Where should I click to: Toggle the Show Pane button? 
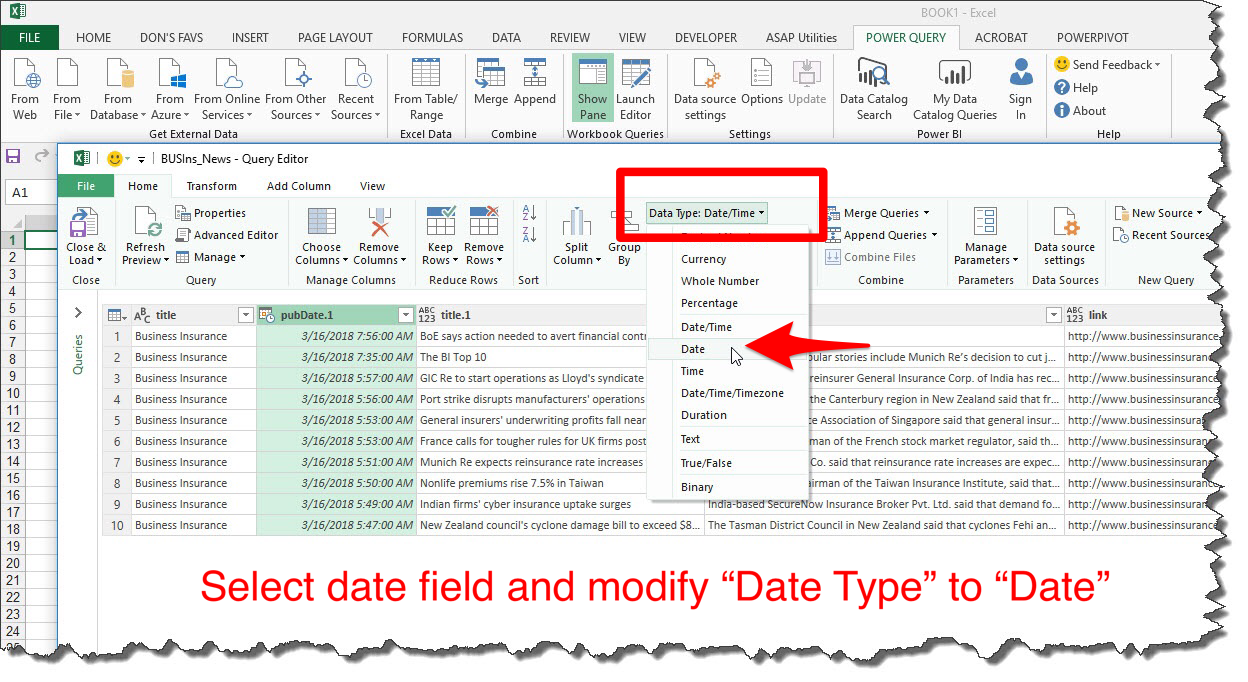[x=591, y=85]
